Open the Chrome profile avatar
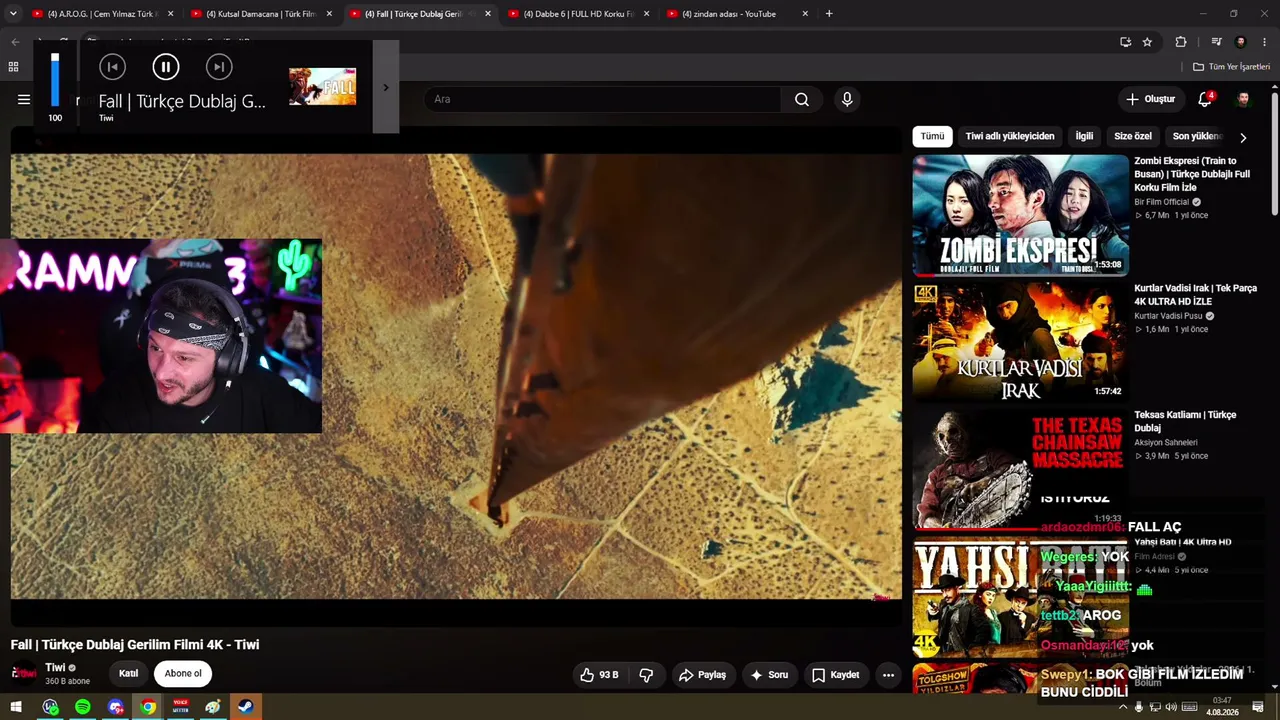Viewport: 1280px width, 720px height. [1241, 42]
